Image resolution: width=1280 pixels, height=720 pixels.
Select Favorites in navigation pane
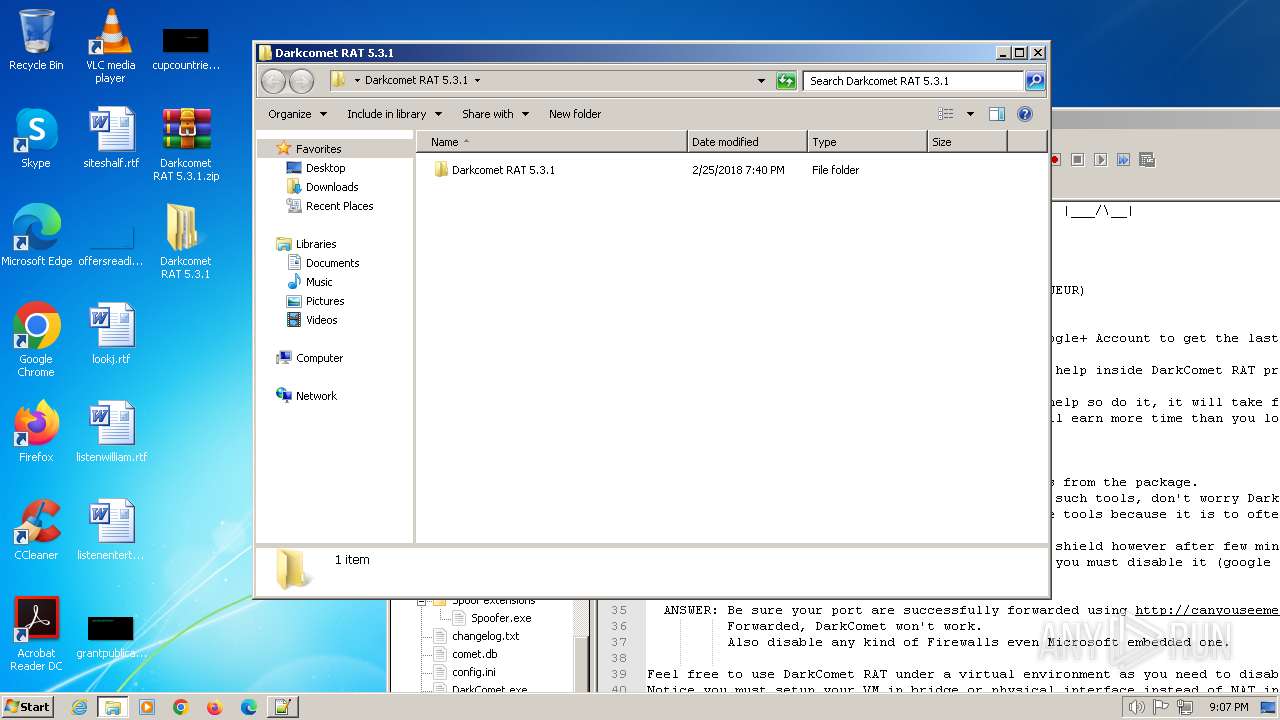click(318, 149)
